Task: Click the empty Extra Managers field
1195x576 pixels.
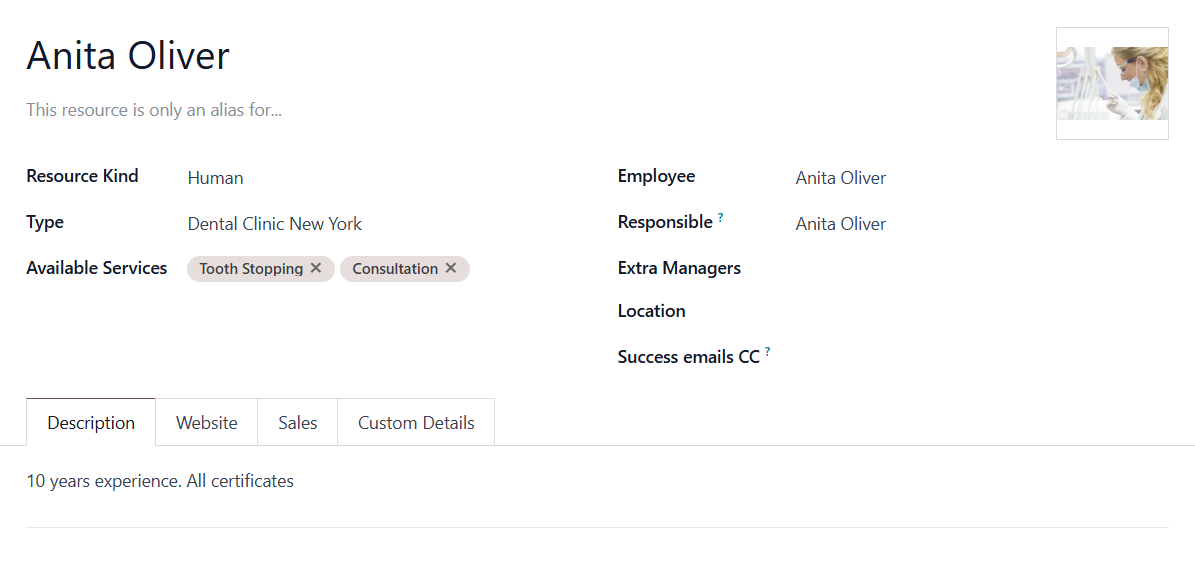Action: click(x=982, y=268)
